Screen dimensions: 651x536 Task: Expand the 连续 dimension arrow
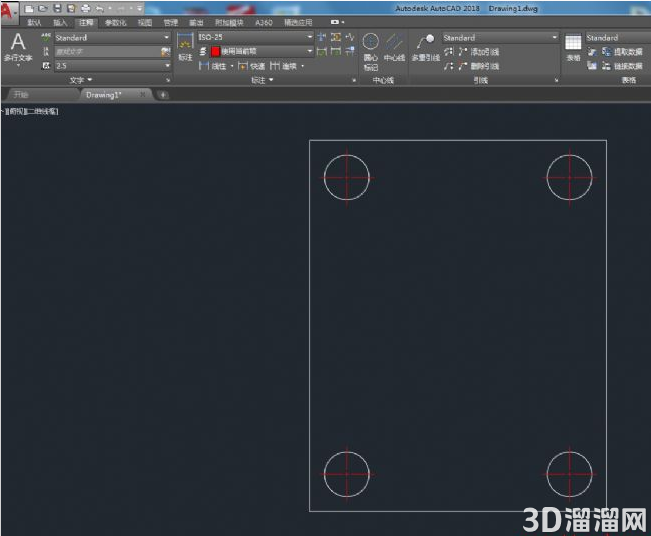click(x=302, y=66)
